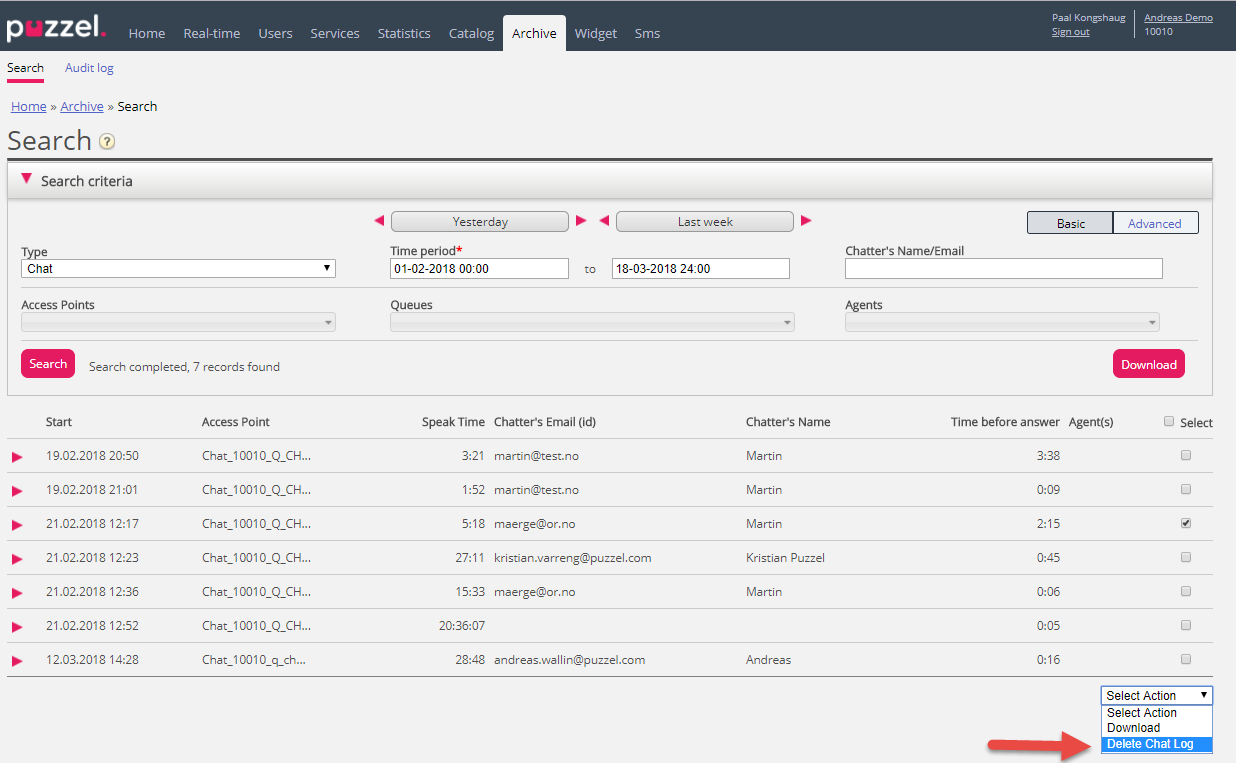Click left arrow before Last week button
The image size is (1236, 763).
(x=604, y=221)
